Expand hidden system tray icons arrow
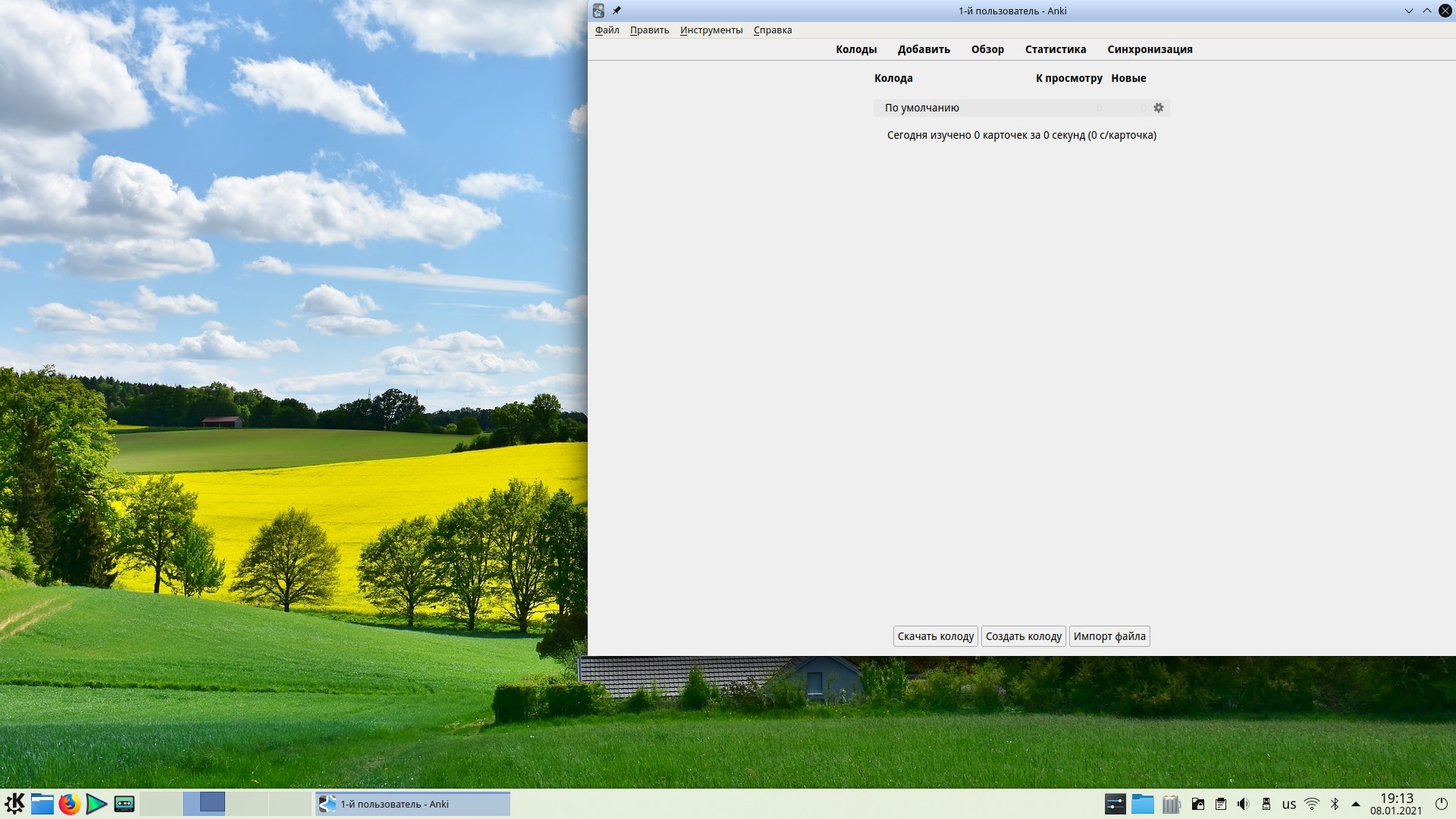This screenshot has width=1456, height=819. (x=1356, y=804)
